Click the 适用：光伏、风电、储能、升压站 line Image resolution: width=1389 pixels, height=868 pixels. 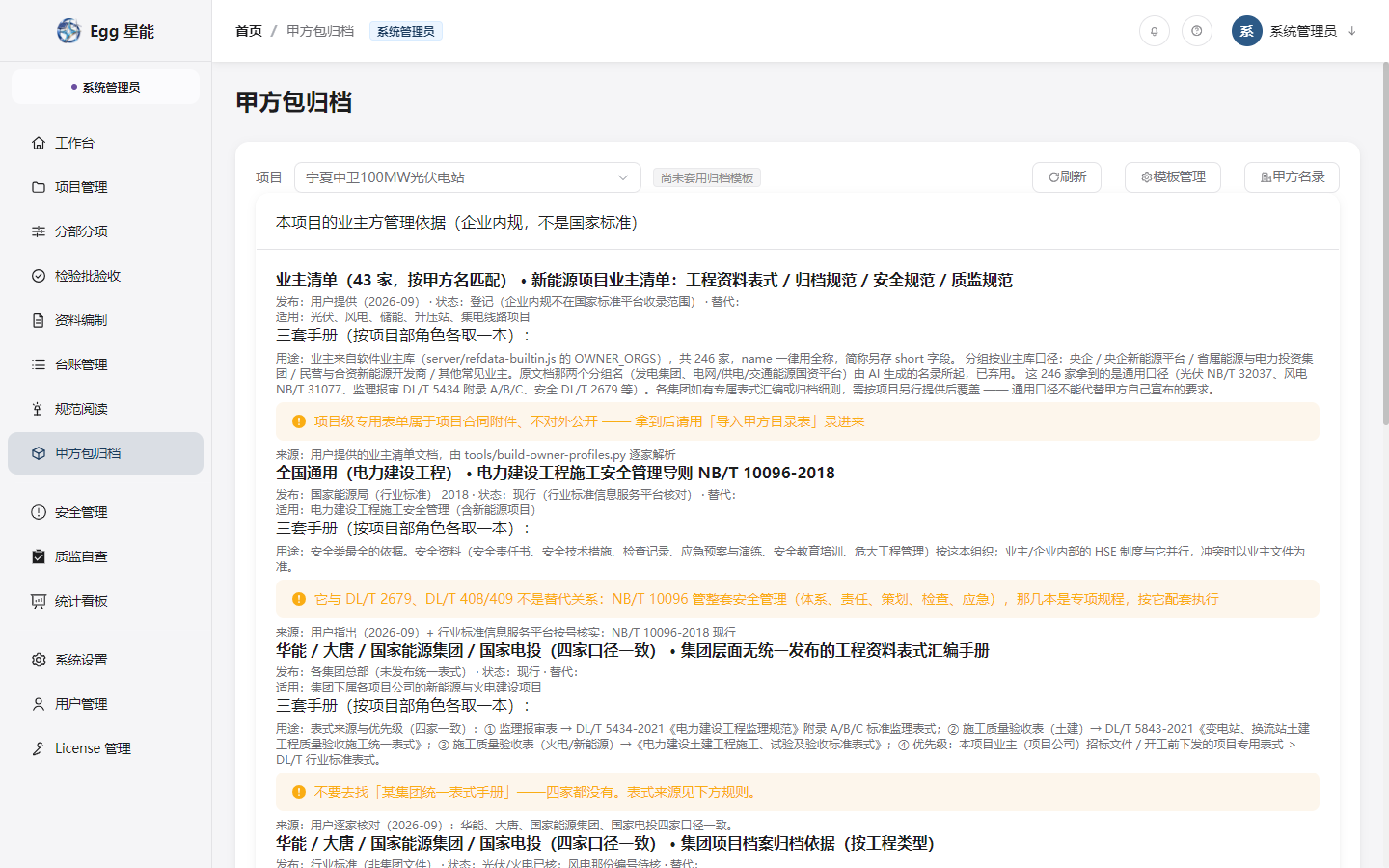[x=403, y=316]
